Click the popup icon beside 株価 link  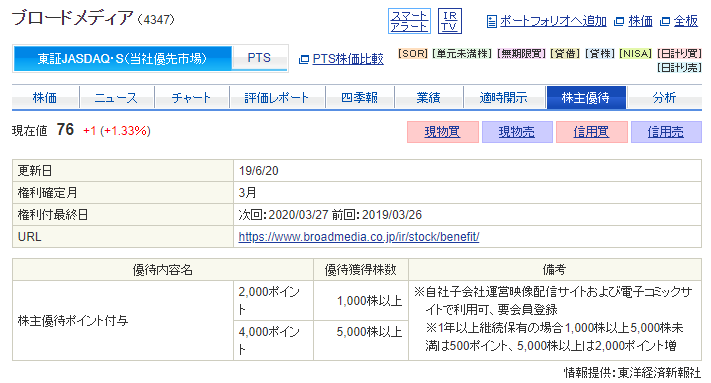pos(618,21)
